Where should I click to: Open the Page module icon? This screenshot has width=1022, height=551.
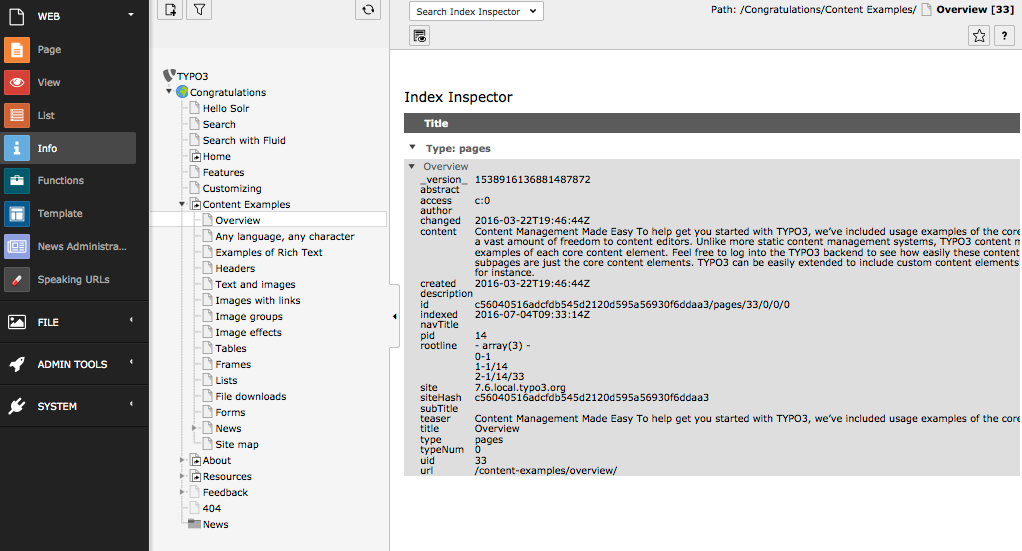click(x=16, y=50)
